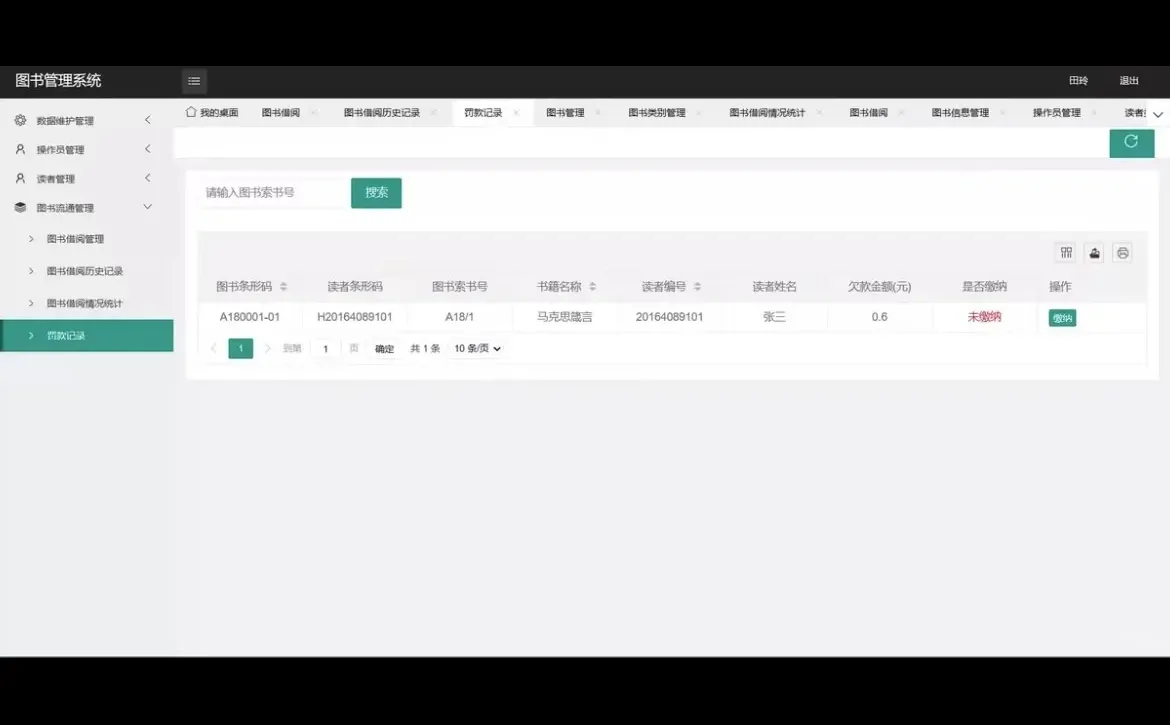Click the book icon beside 图书流通管理
1170x725 pixels.
click(18, 207)
